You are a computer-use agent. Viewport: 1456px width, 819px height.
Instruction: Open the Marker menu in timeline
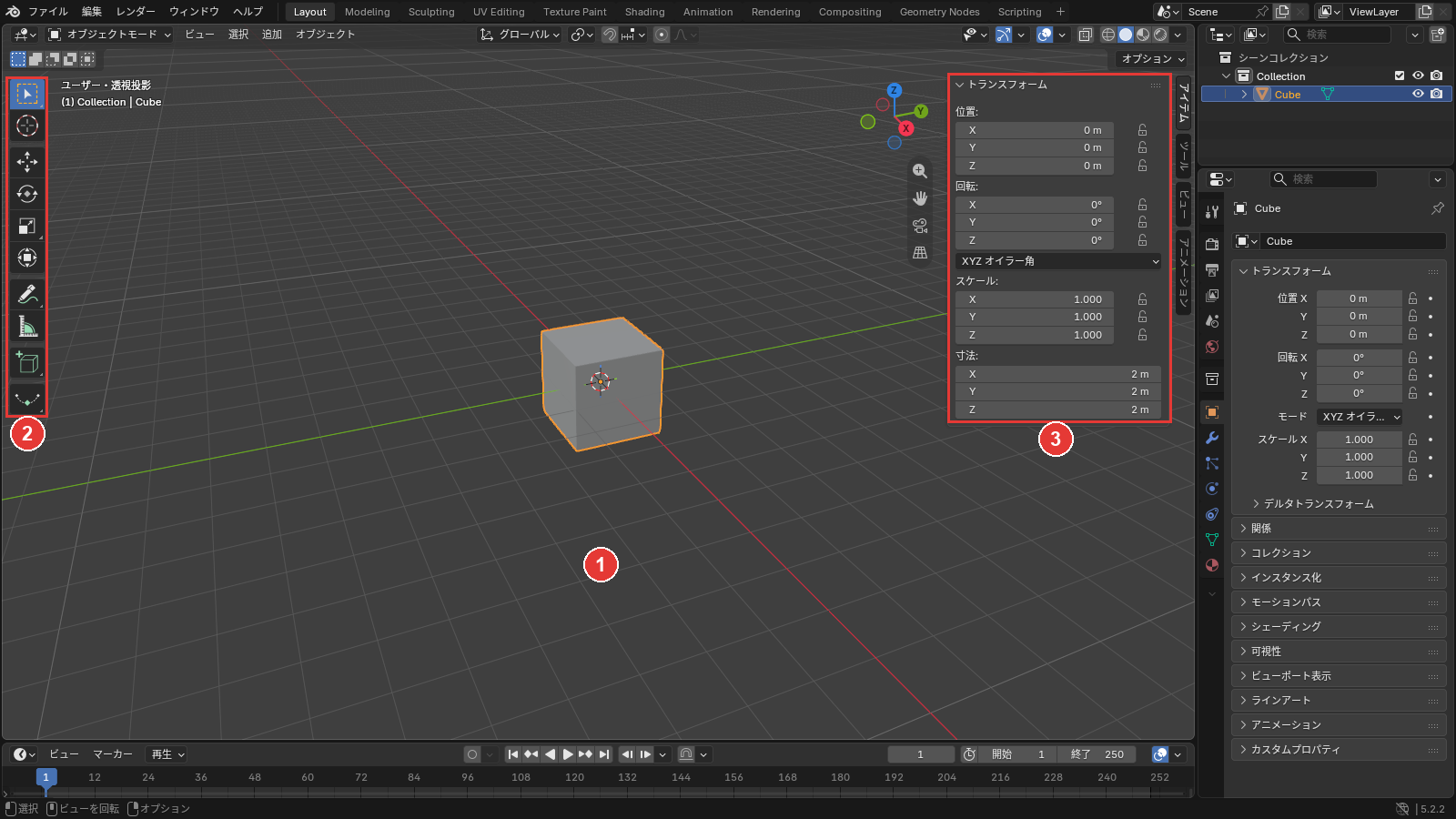point(113,754)
